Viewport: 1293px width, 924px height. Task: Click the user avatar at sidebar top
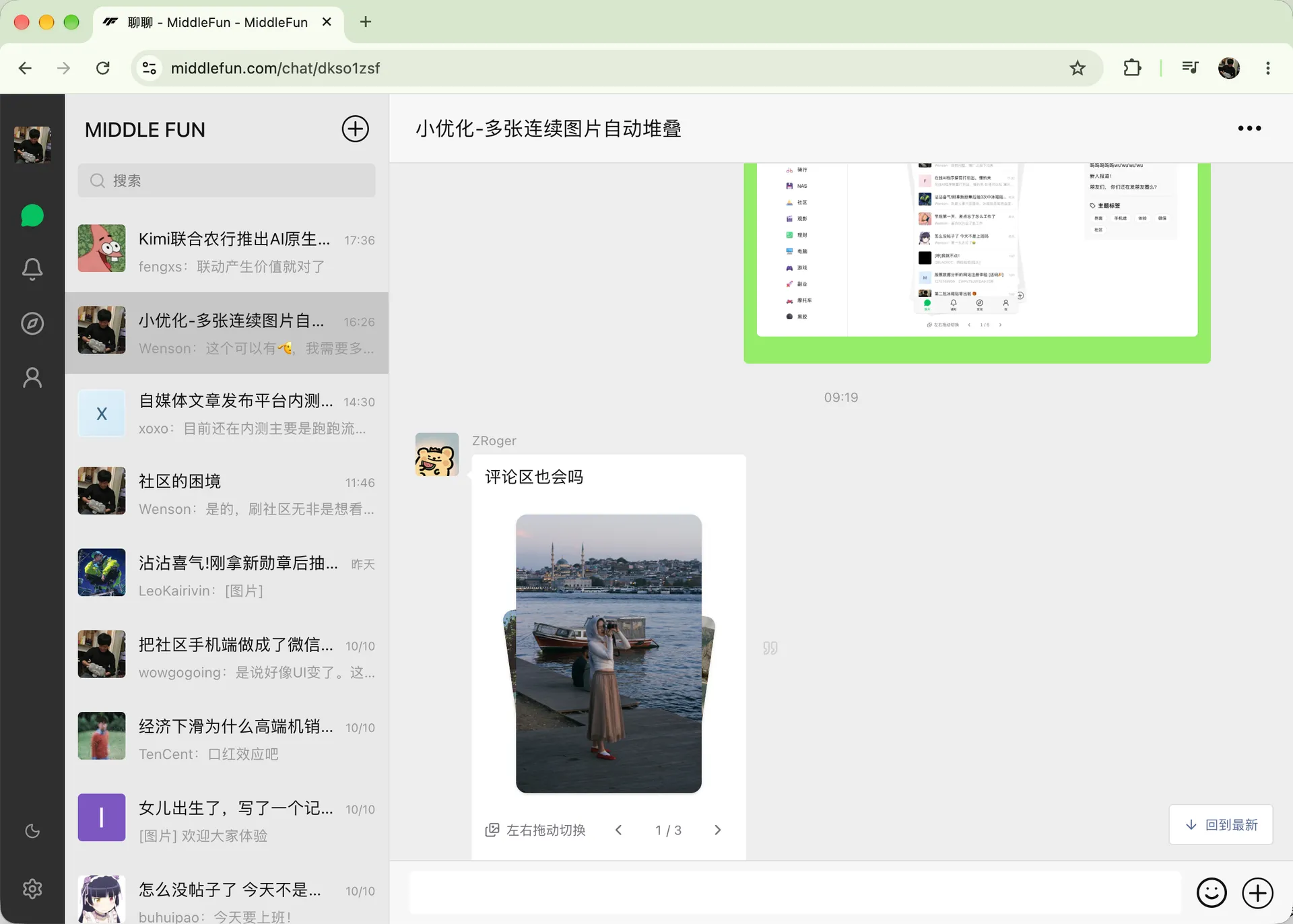pos(32,145)
